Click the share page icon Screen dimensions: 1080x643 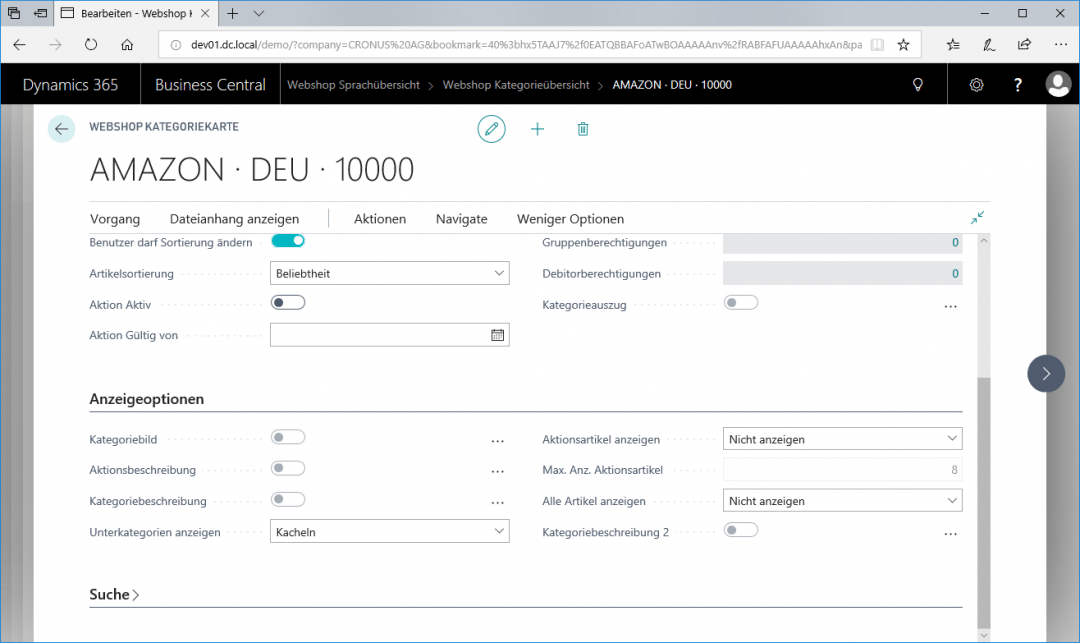coord(1024,45)
